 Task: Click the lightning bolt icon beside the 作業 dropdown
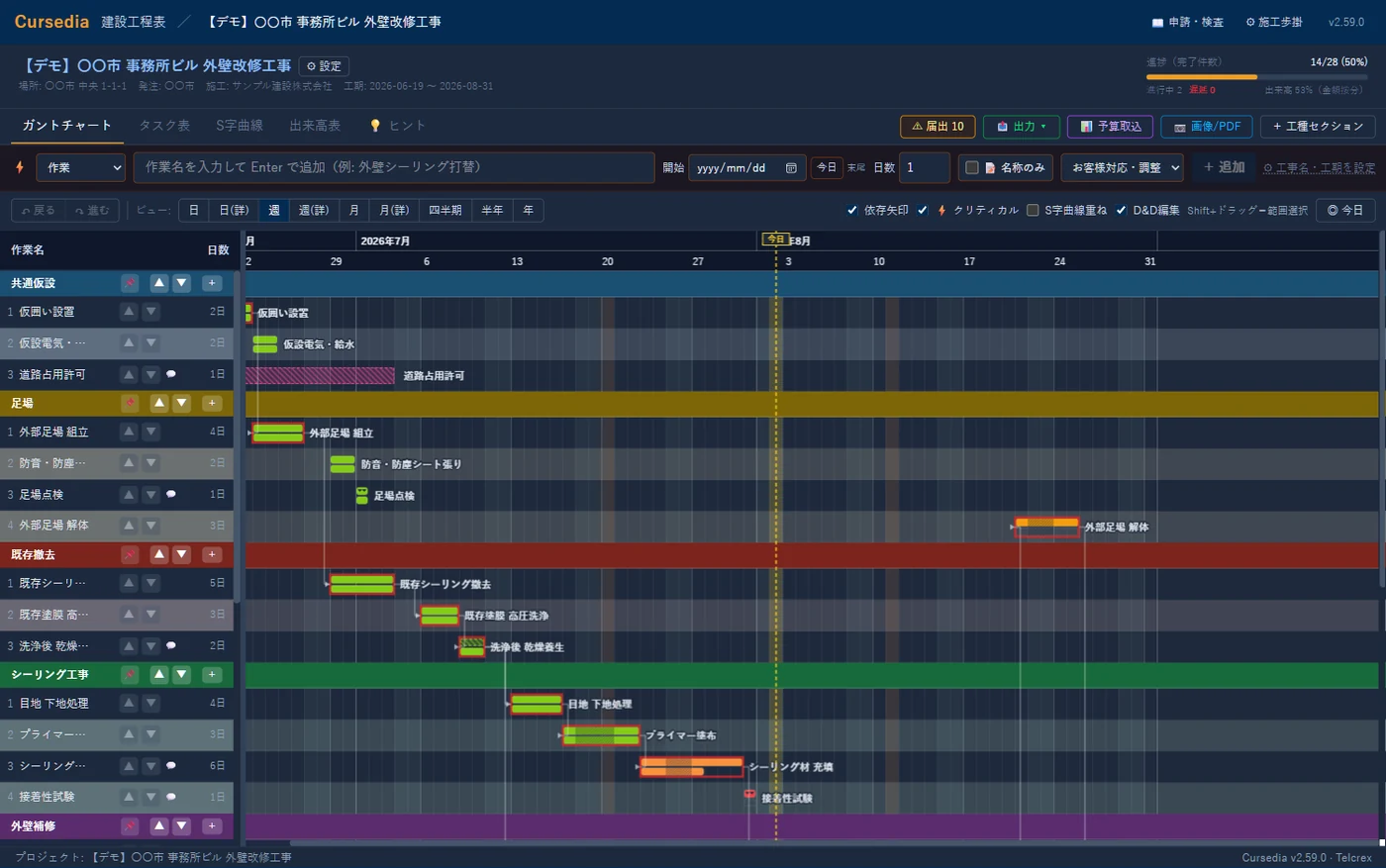tap(20, 167)
